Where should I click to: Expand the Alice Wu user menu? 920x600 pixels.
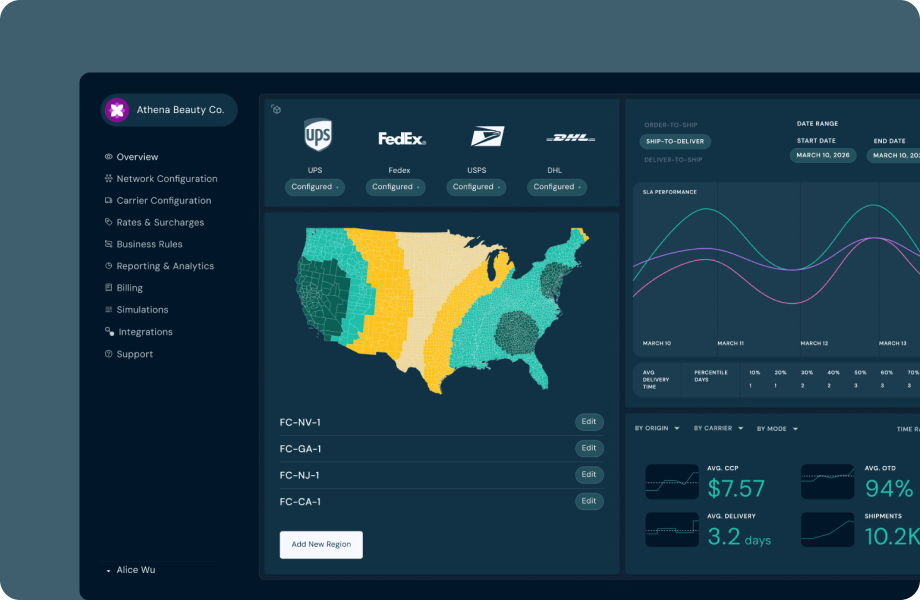tap(130, 570)
